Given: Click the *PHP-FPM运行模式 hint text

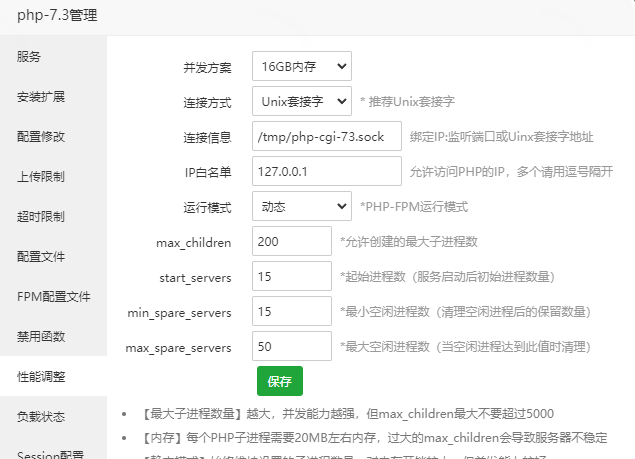Looking at the screenshot, I should tap(414, 207).
